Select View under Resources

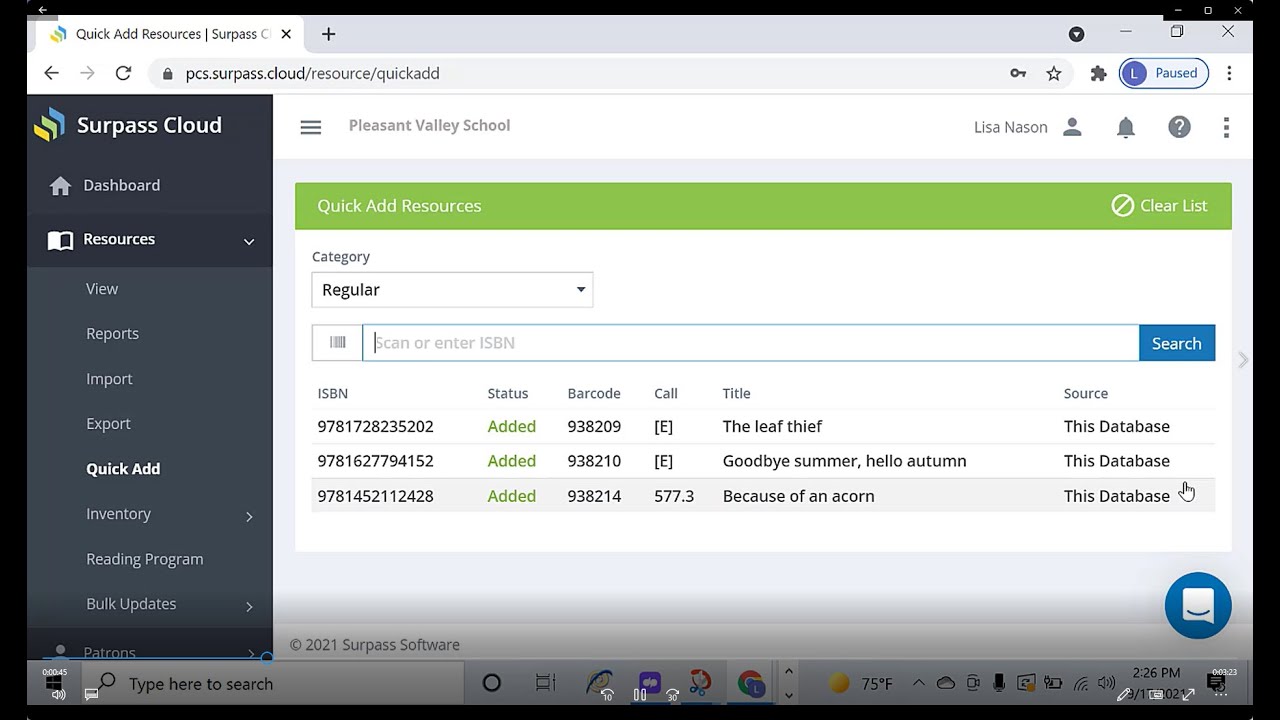102,288
